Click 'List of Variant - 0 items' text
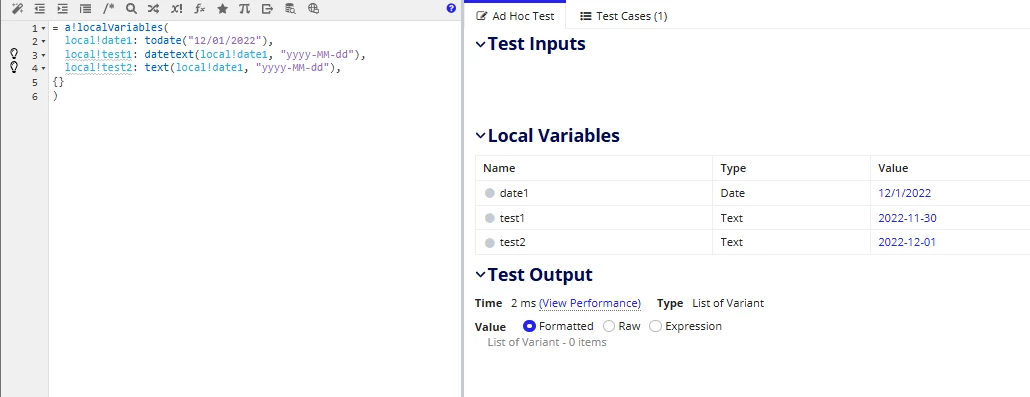Screen dimensions: 1030x397 click(x=547, y=342)
